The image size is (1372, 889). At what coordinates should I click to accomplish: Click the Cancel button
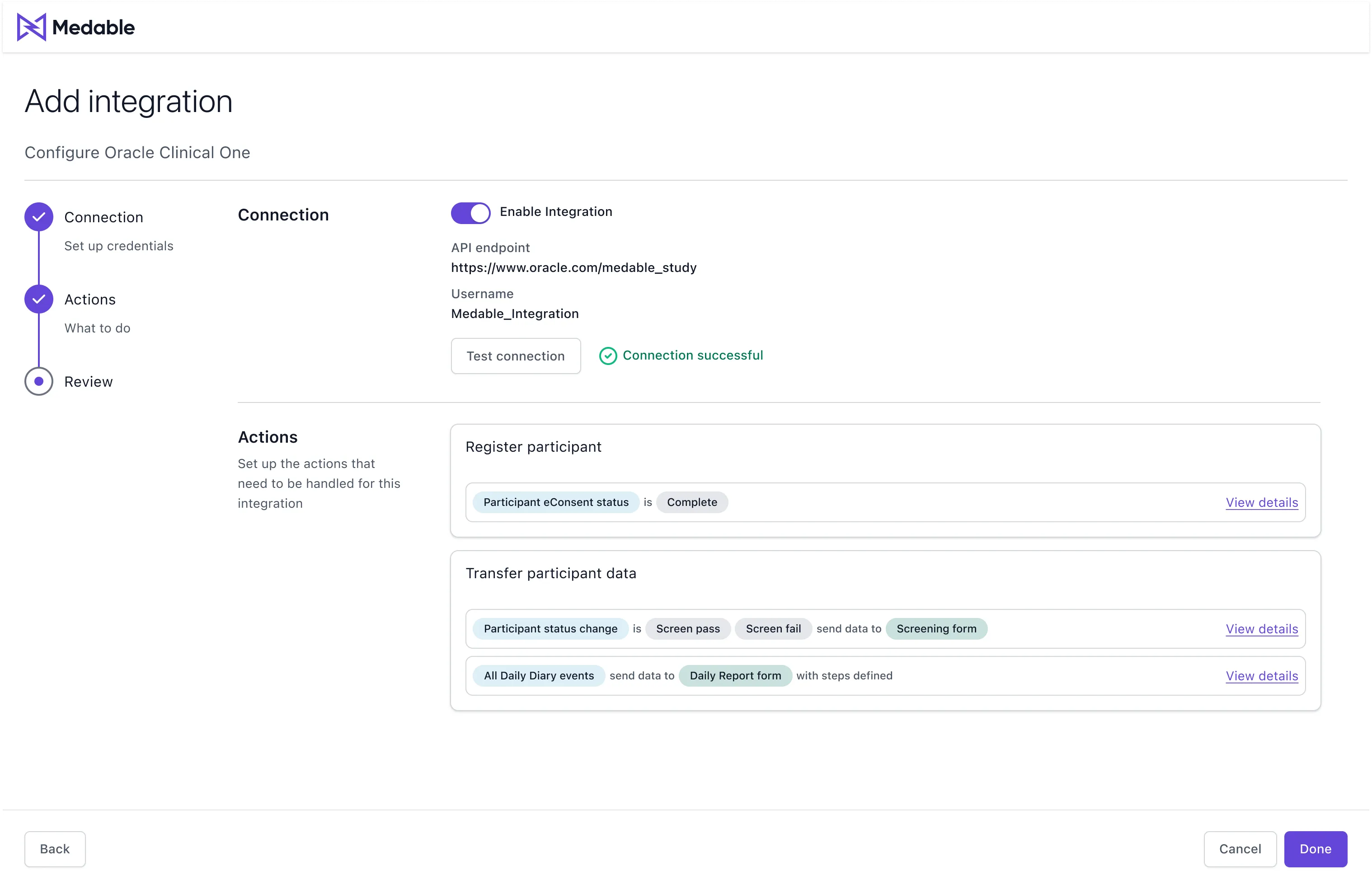[x=1240, y=849]
